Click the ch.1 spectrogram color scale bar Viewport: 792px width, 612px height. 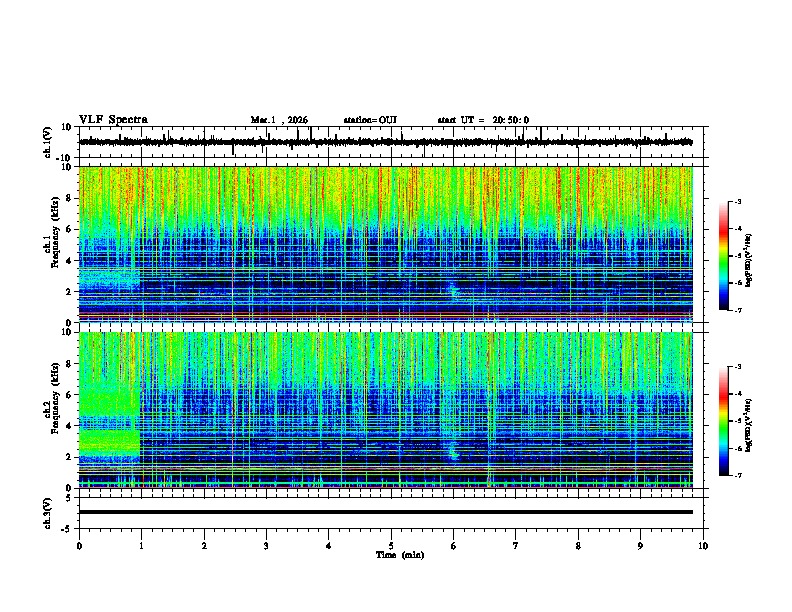[724, 256]
